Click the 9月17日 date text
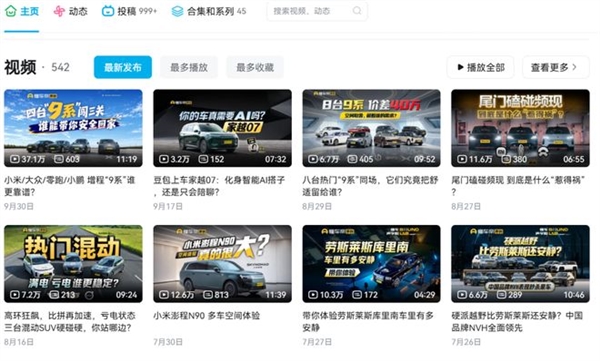 point(168,206)
